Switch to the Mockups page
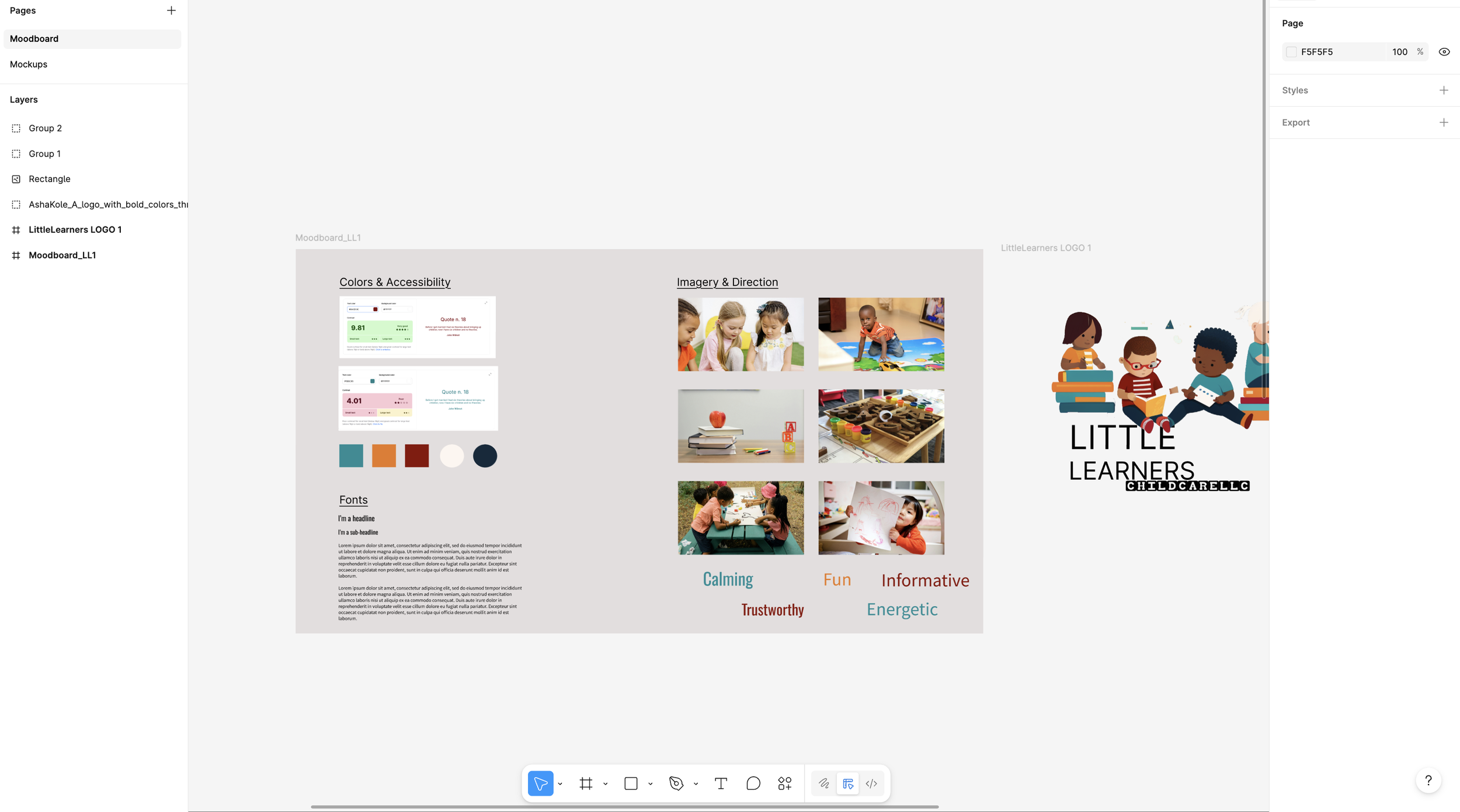Viewport: 1460px width, 812px height. tap(29, 64)
